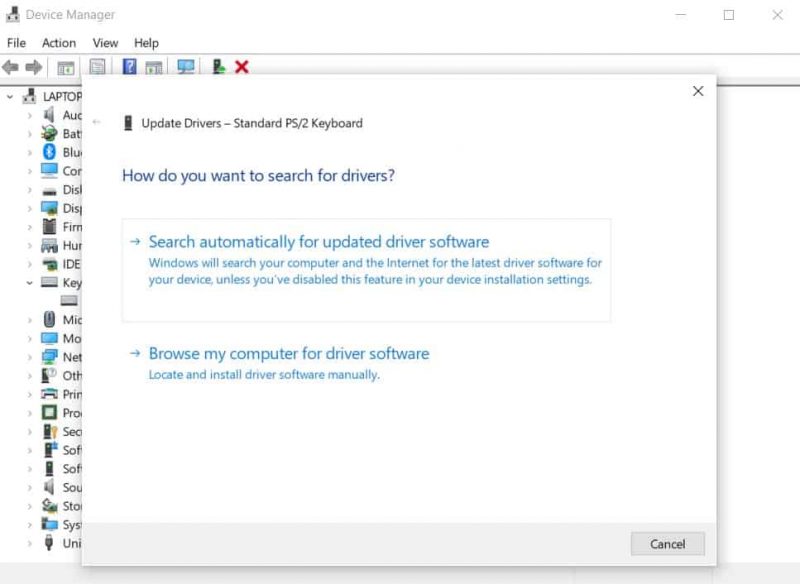This screenshot has height=584, width=800.
Task: Click the Back navigation arrow in Device Manager toolbar
Action: click(10, 68)
